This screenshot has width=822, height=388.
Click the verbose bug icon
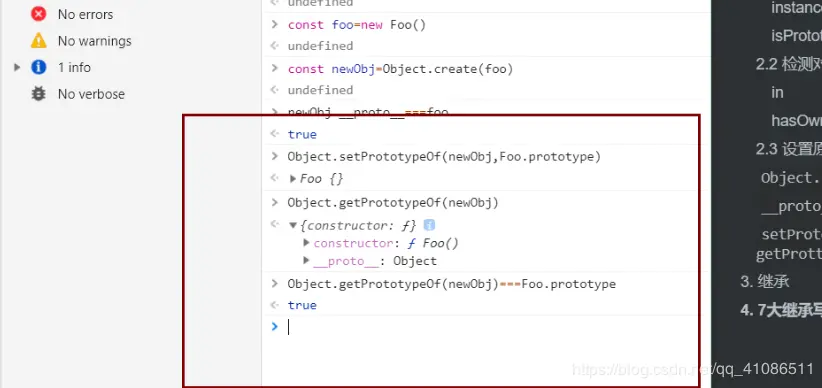tap(38, 94)
